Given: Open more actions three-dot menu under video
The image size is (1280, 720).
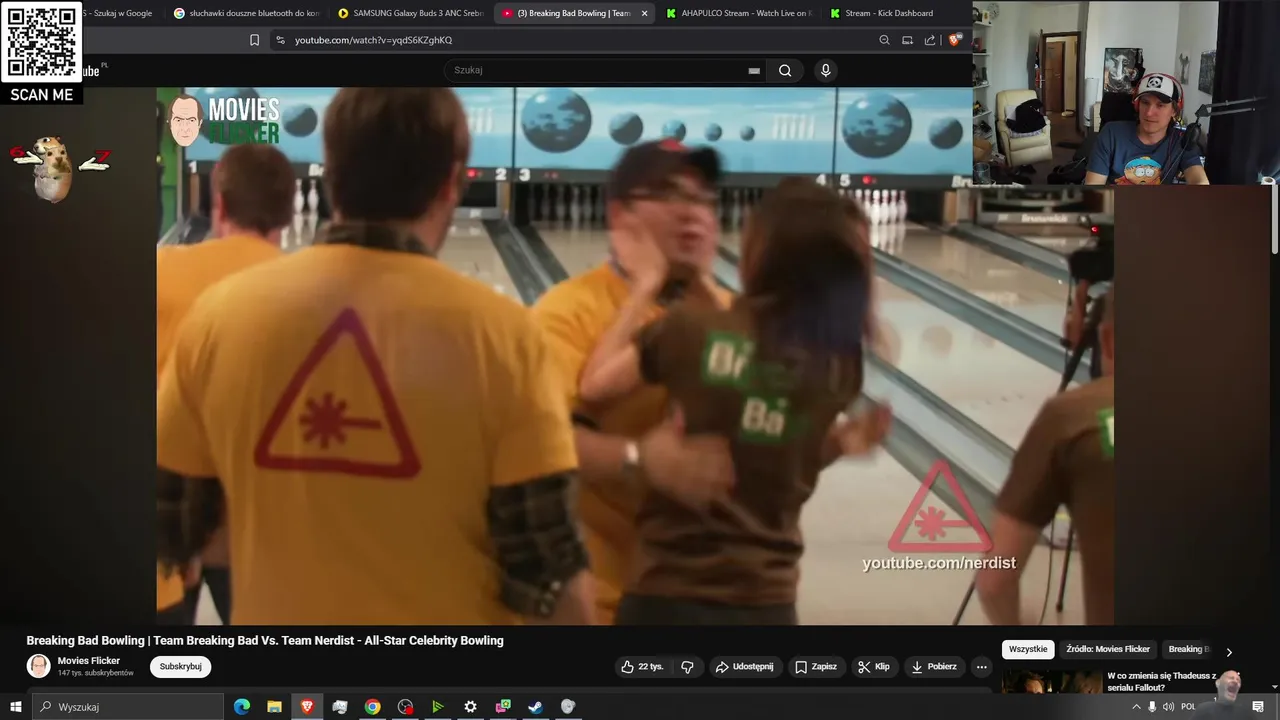Looking at the screenshot, I should click(x=981, y=667).
